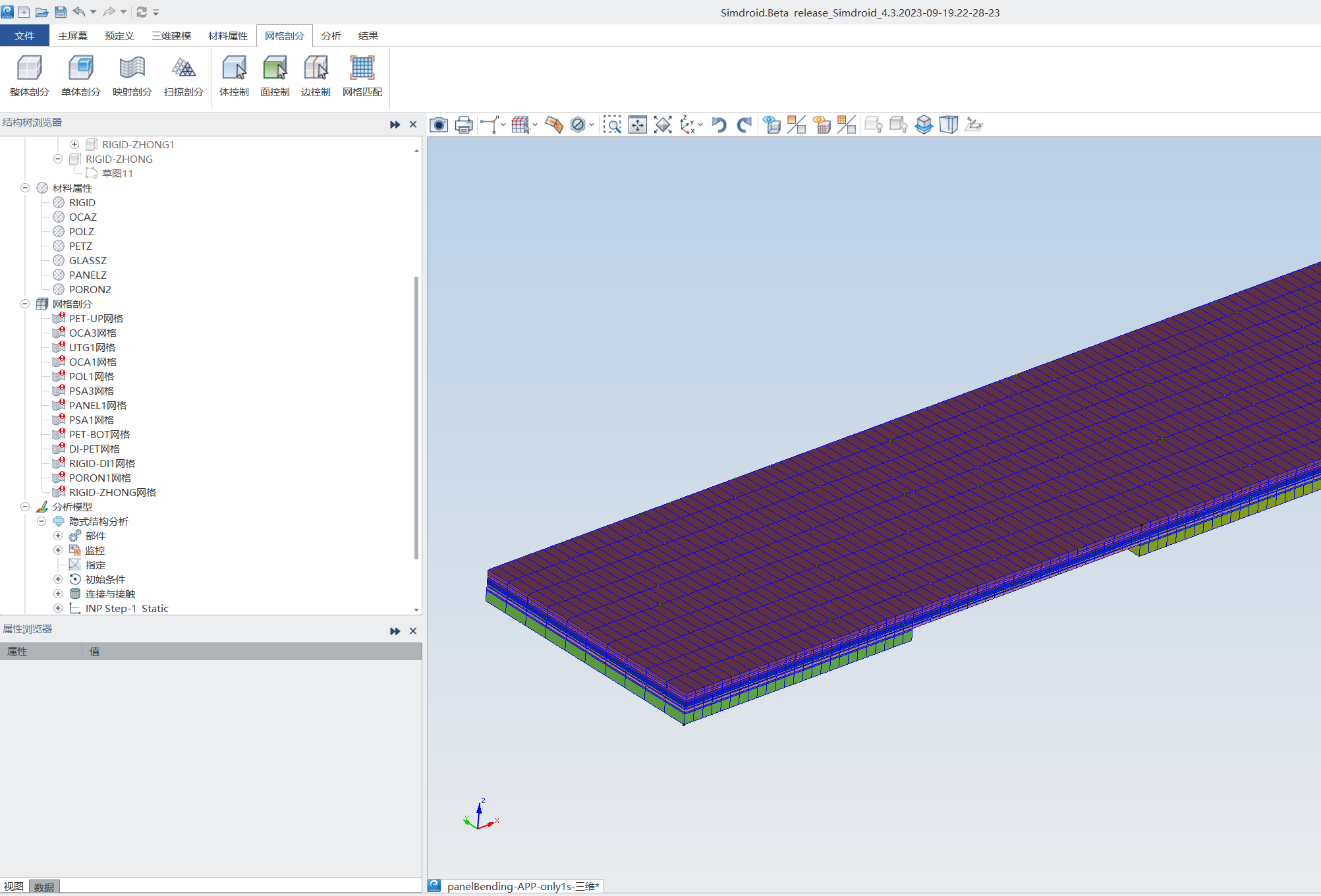Viewport: 1321px width, 896px height.
Task: Open the undo history dropdown arrow
Action: pyautogui.click(x=93, y=12)
